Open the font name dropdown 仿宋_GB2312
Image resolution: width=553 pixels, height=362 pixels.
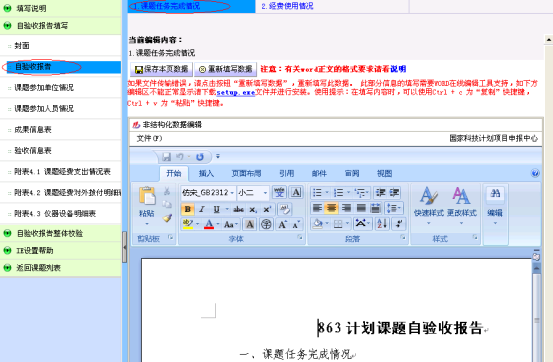tap(232, 193)
